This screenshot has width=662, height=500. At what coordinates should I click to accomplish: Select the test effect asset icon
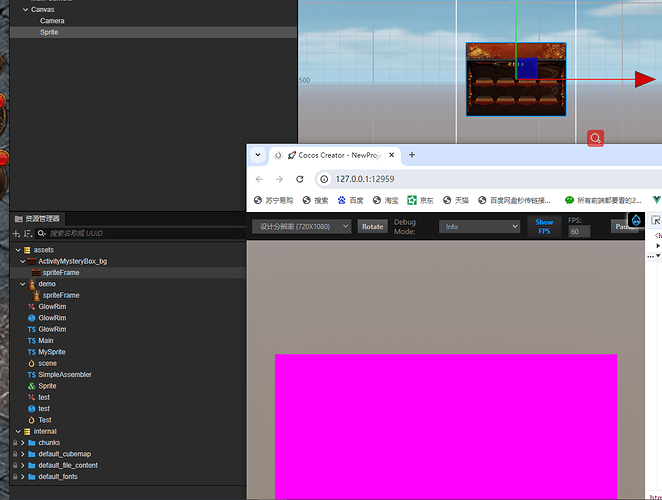click(32, 397)
